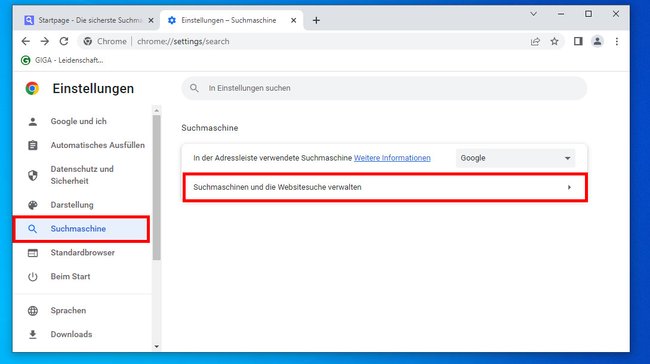The height and width of the screenshot is (364, 650).
Task: Close the Einstellungen tab
Action: [x=293, y=20]
